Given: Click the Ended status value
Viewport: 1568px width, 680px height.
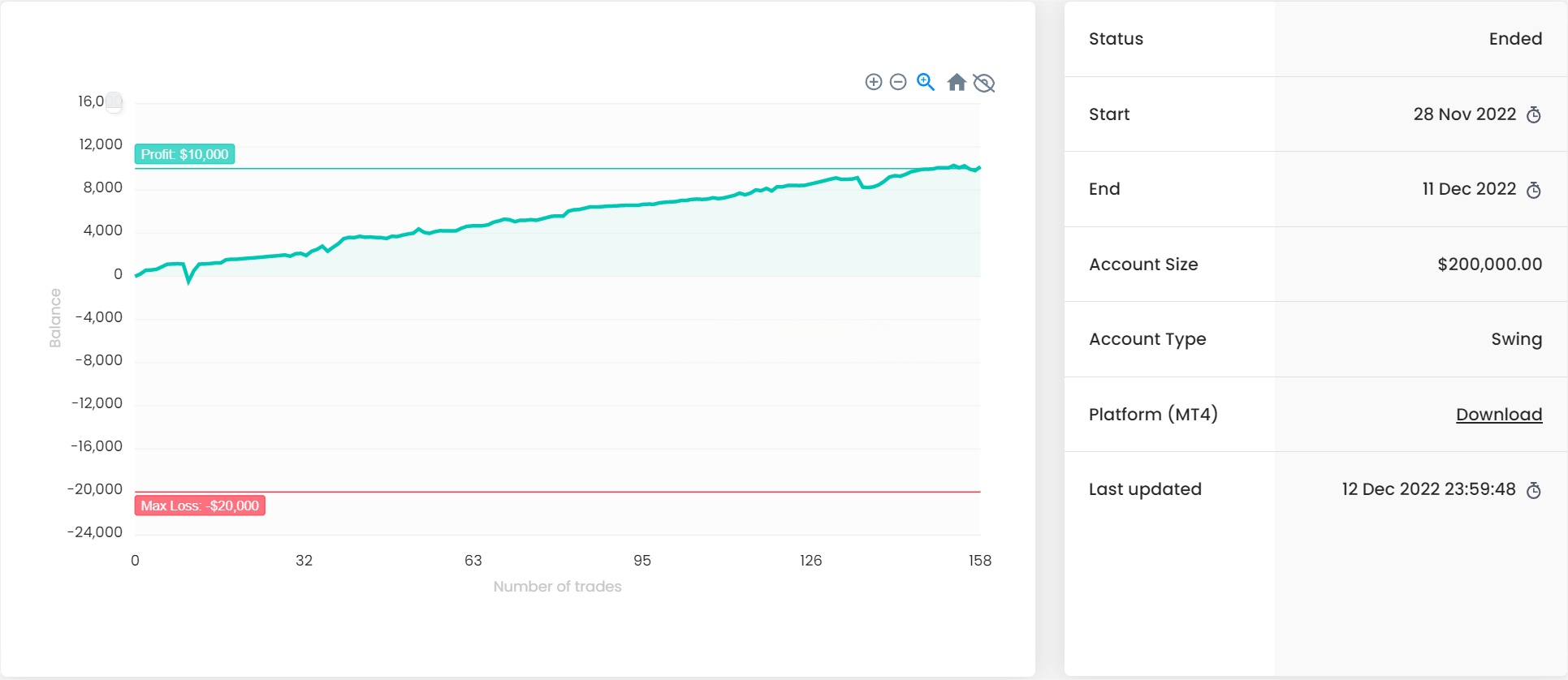Looking at the screenshot, I should [1514, 39].
